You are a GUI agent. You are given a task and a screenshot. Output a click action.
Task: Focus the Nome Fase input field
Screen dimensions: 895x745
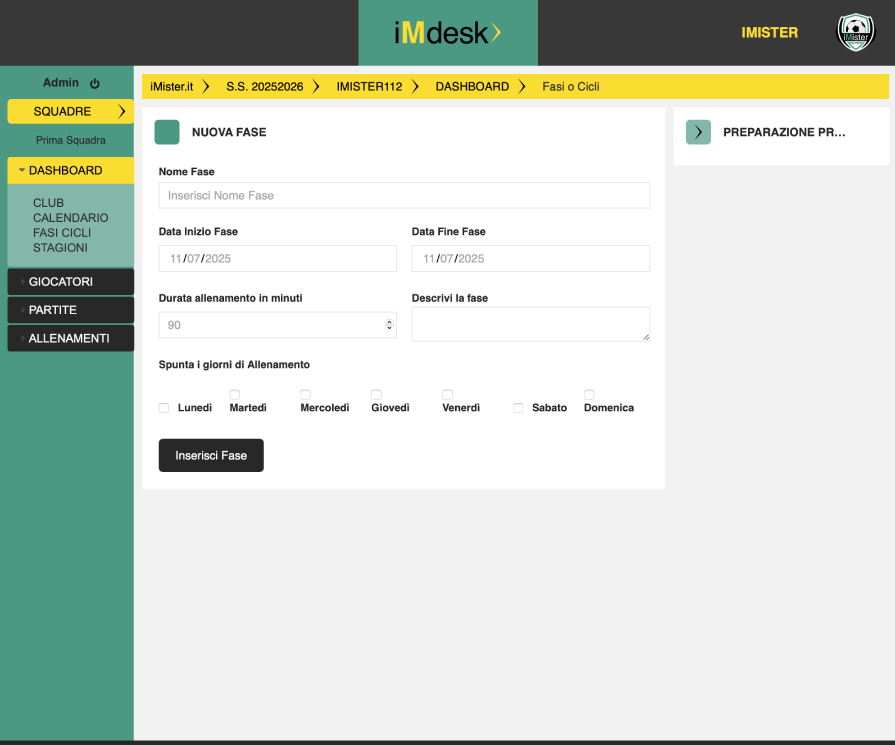[x=404, y=195]
